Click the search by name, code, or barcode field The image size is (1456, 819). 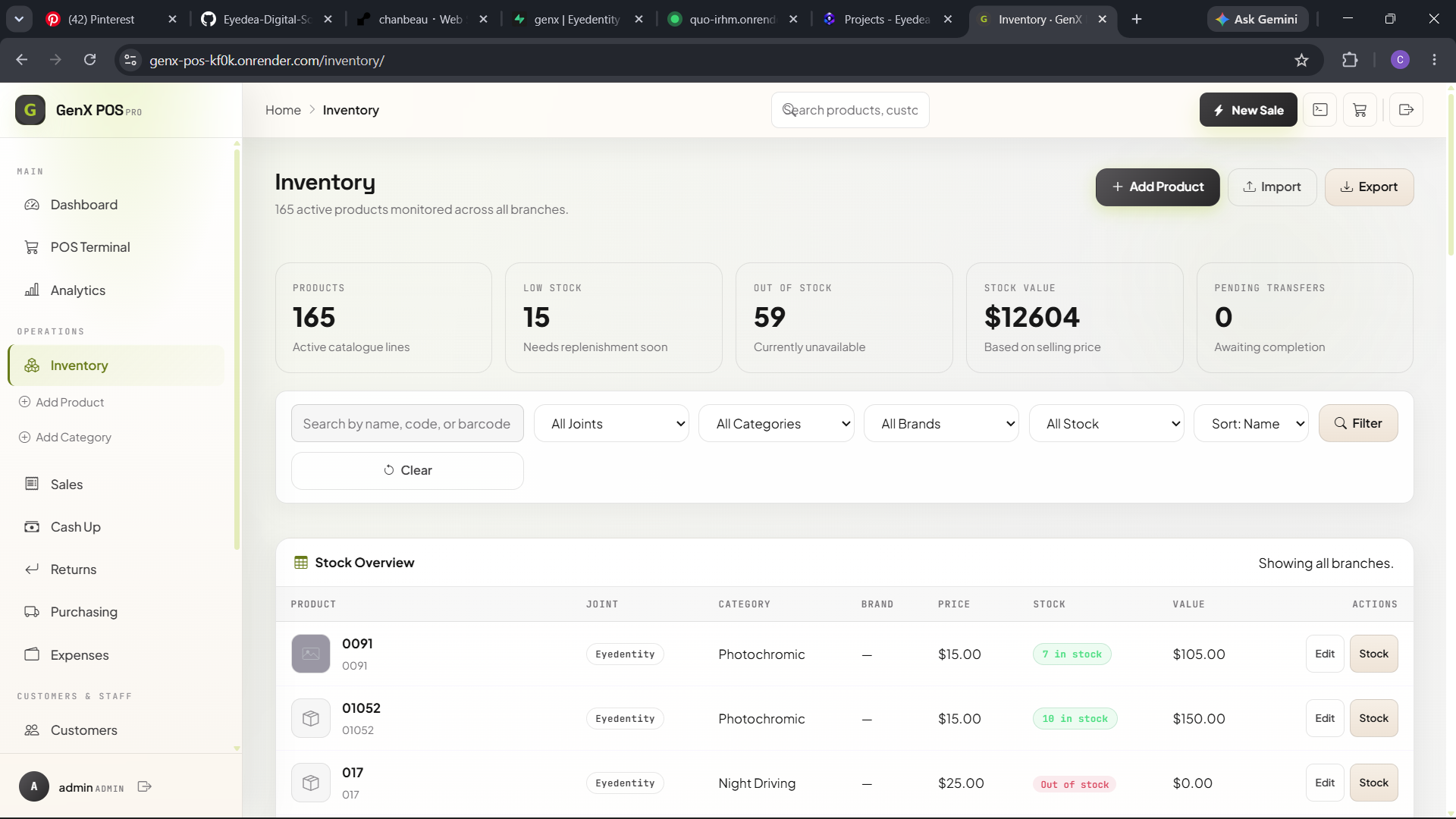tap(407, 423)
